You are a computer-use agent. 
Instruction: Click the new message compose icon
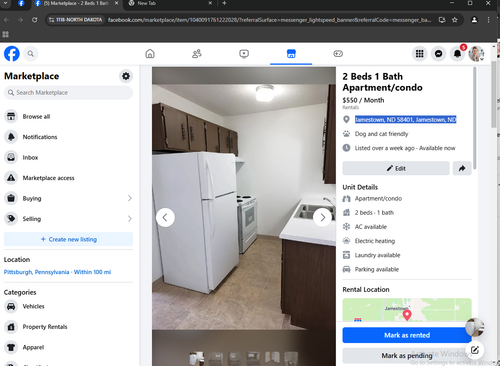point(475,350)
